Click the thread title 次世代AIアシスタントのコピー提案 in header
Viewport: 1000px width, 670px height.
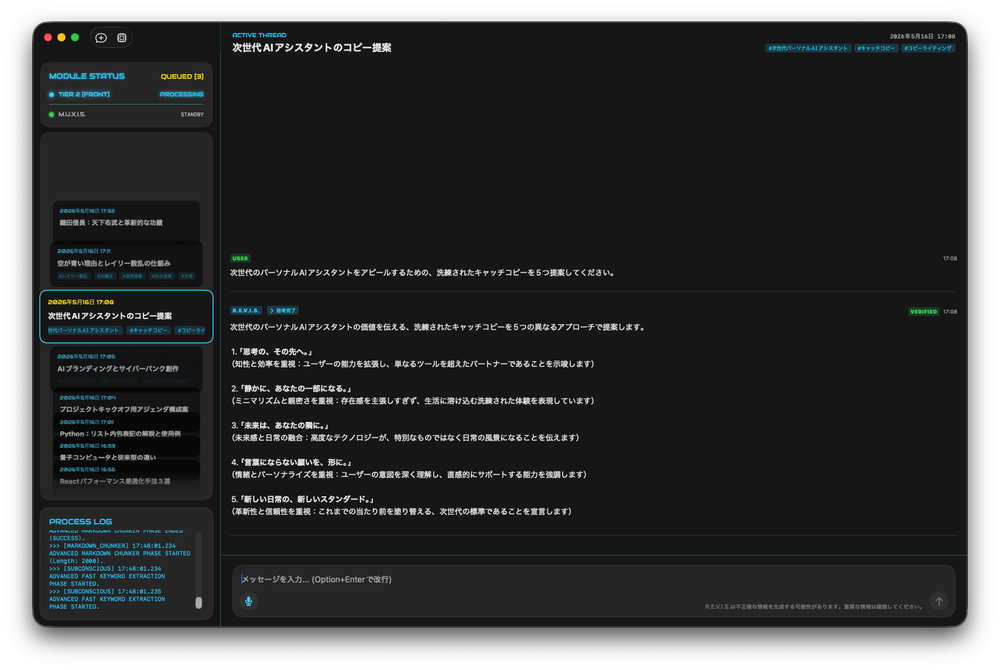point(311,48)
